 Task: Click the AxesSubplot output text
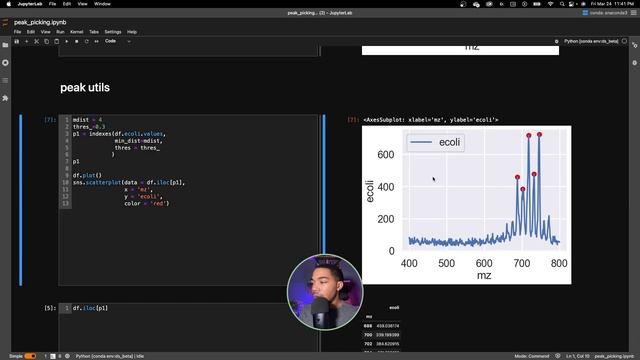[431, 120]
